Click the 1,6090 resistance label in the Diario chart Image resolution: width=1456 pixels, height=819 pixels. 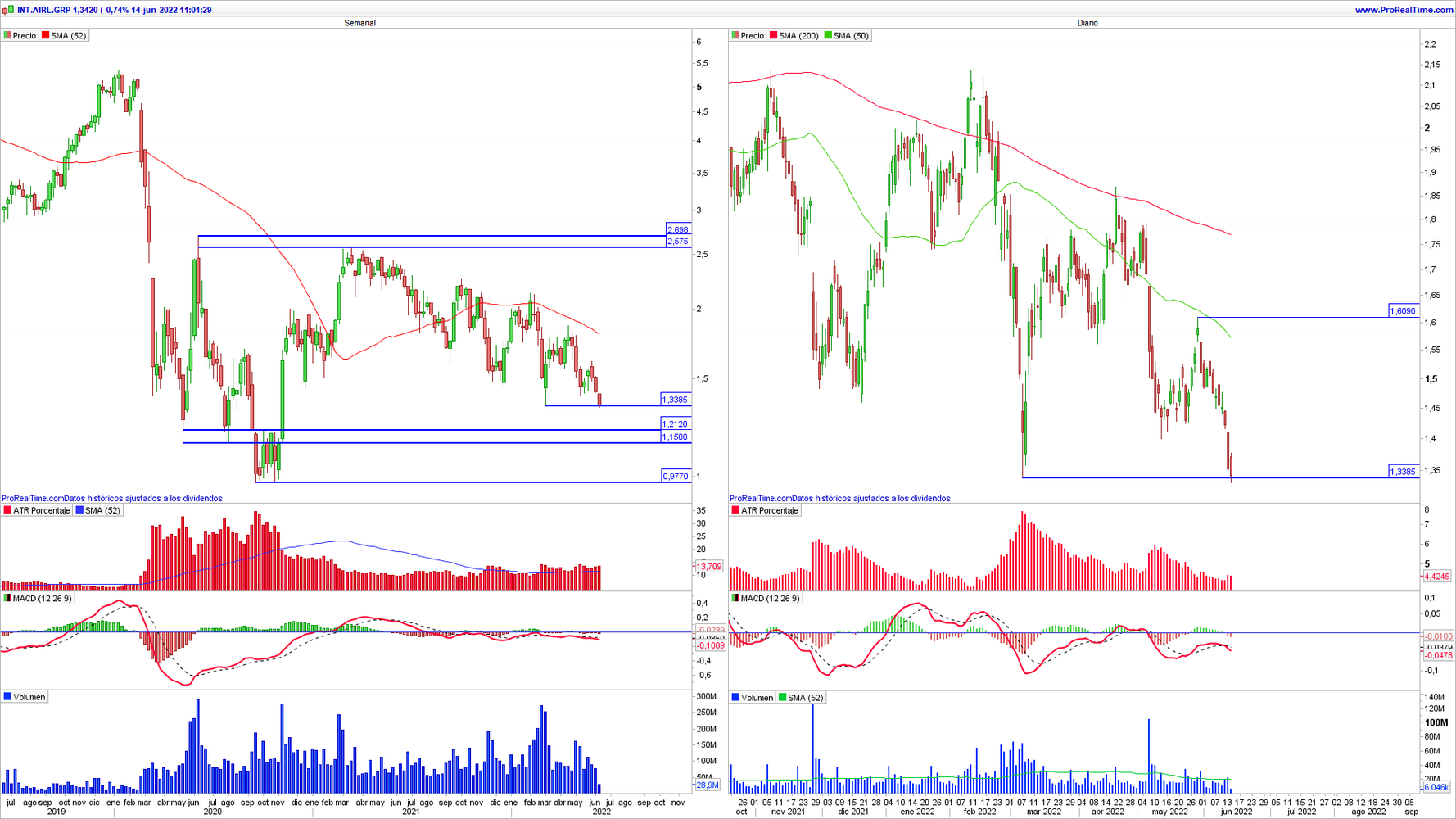1403,310
